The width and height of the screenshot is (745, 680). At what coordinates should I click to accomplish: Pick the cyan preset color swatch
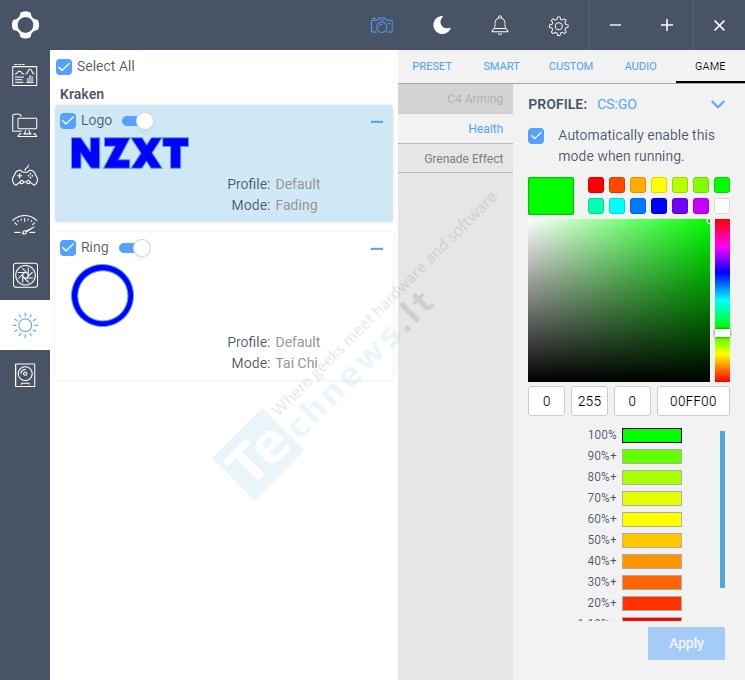(x=617, y=206)
